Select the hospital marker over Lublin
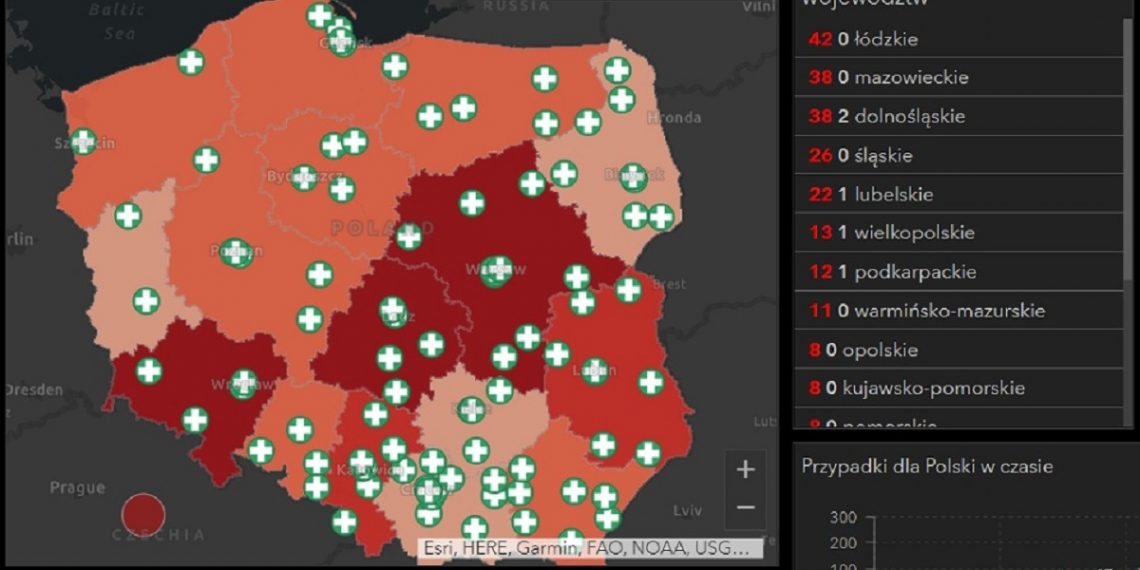Screen dimensions: 1140x570 click(x=595, y=371)
